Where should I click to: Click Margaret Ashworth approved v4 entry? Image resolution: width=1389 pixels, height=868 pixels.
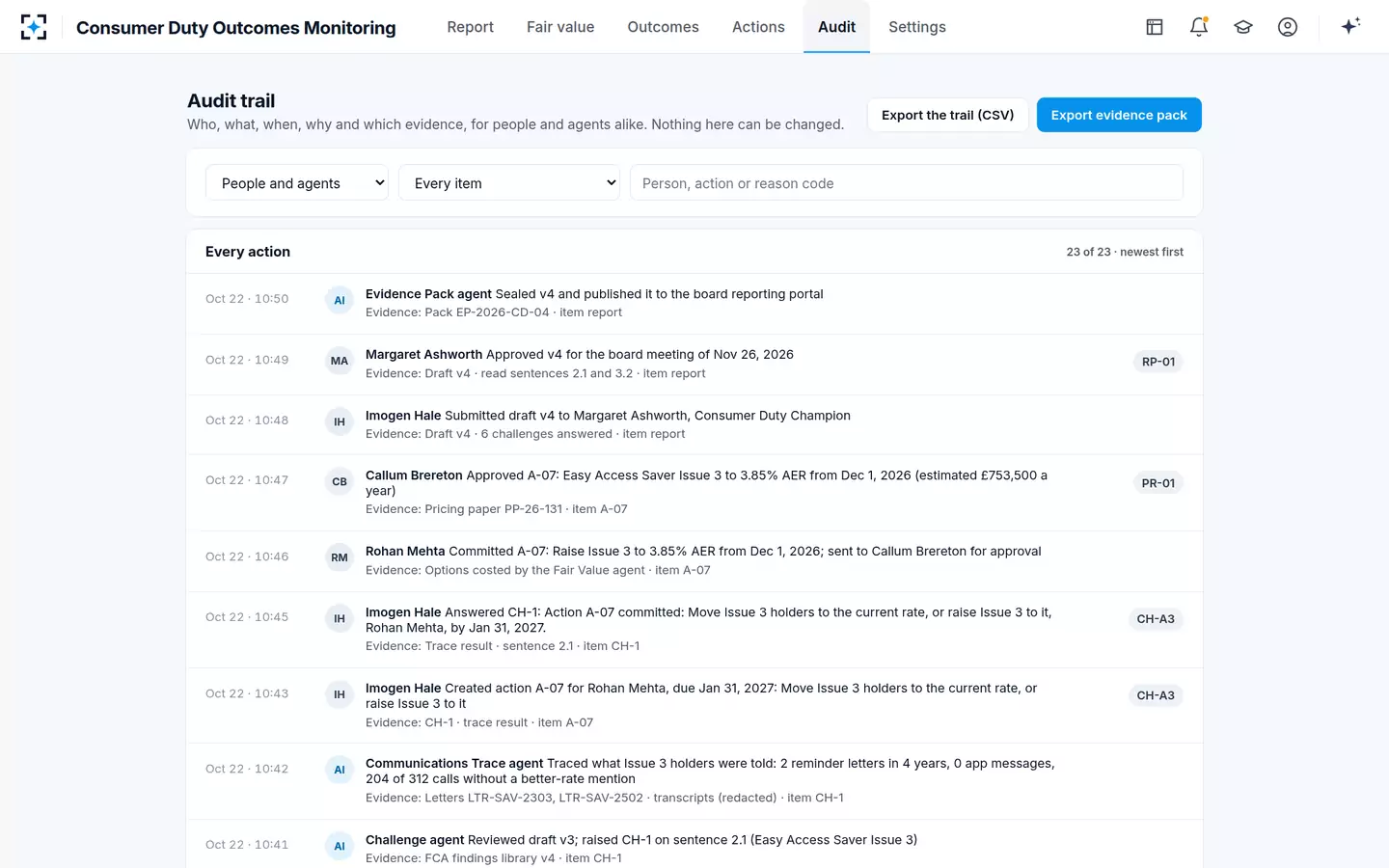(694, 365)
